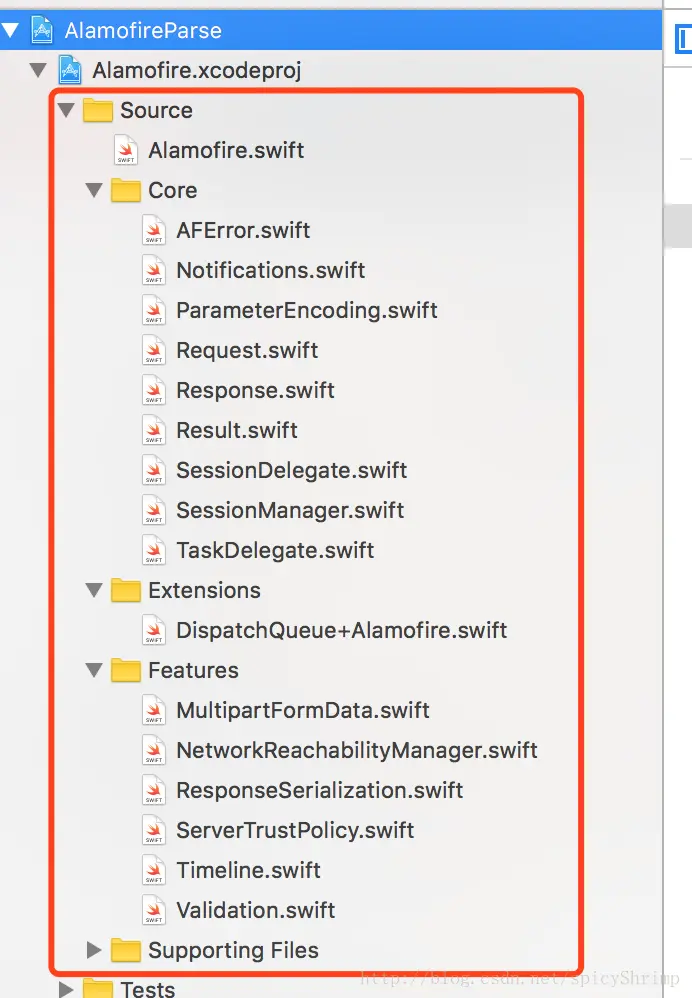The height and width of the screenshot is (998, 692).
Task: Click the Alamofire.xcodeproj file icon
Action: (x=70, y=70)
